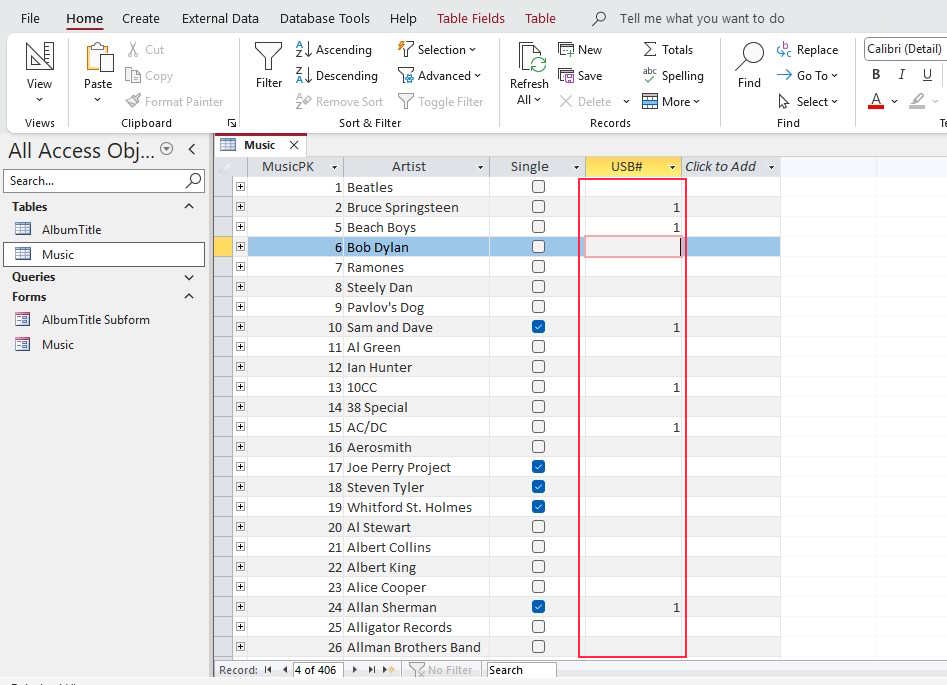This screenshot has width=947, height=685.
Task: Click Remove Sort
Action: pos(339,101)
